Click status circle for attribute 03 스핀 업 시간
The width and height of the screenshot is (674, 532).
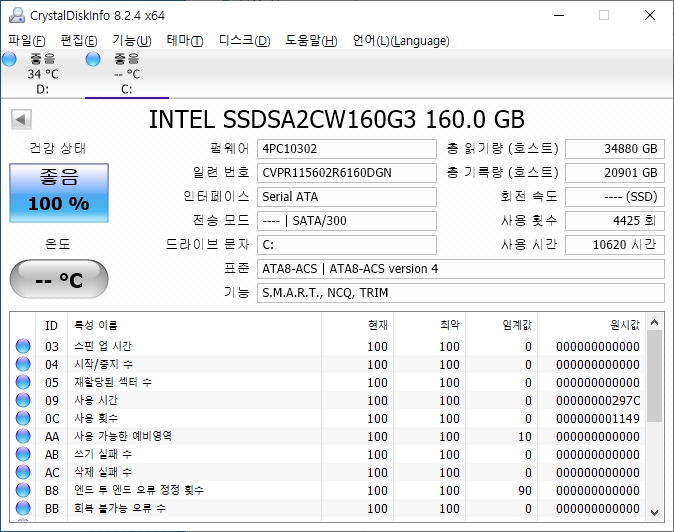pos(23,346)
